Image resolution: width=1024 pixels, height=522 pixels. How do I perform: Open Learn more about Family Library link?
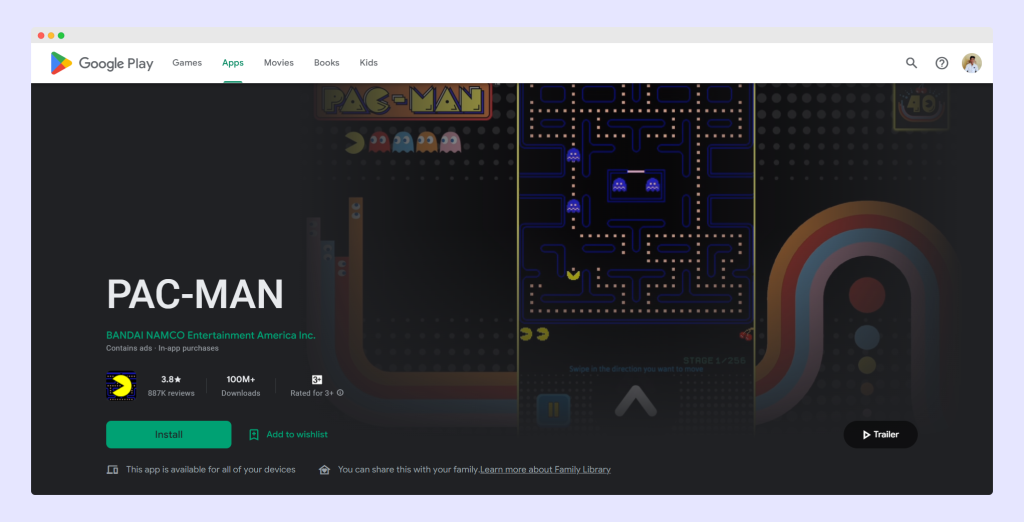(545, 470)
